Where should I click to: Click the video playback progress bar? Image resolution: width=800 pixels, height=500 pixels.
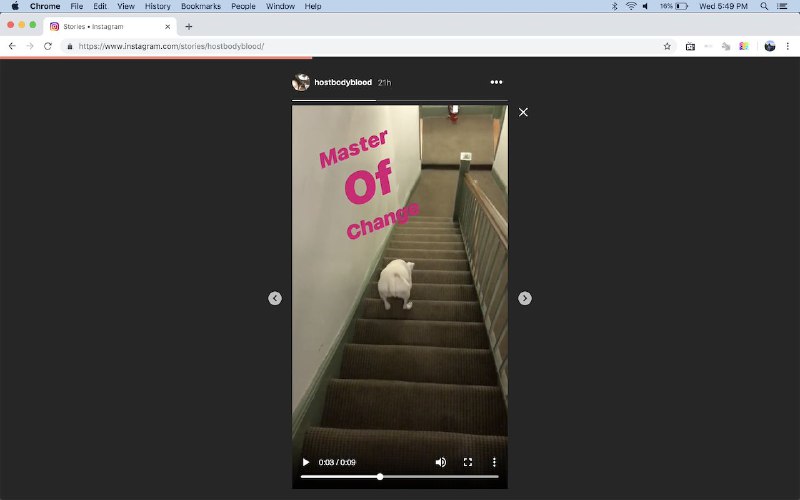pos(399,477)
